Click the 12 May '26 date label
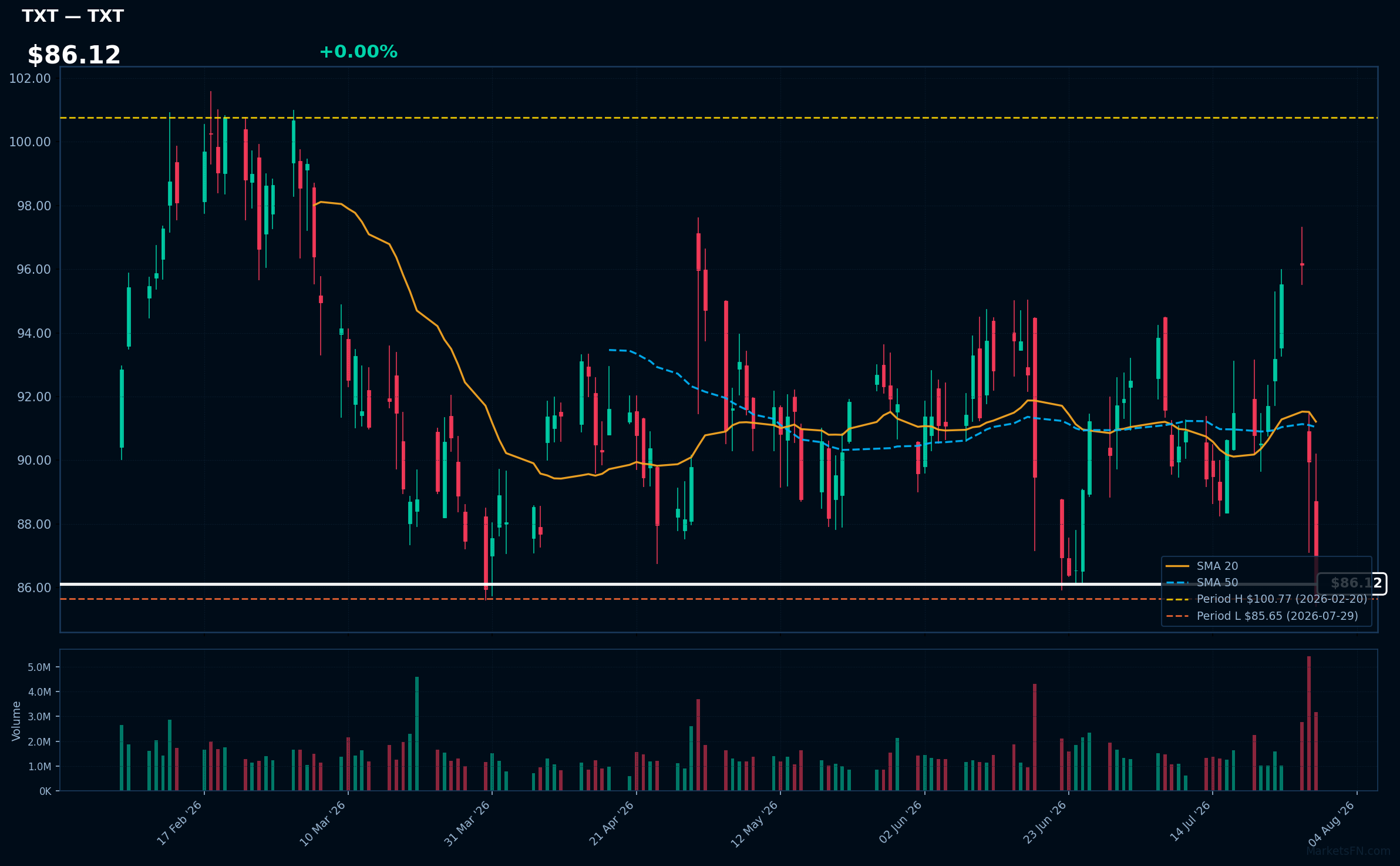Image resolution: width=1400 pixels, height=866 pixels. (754, 824)
